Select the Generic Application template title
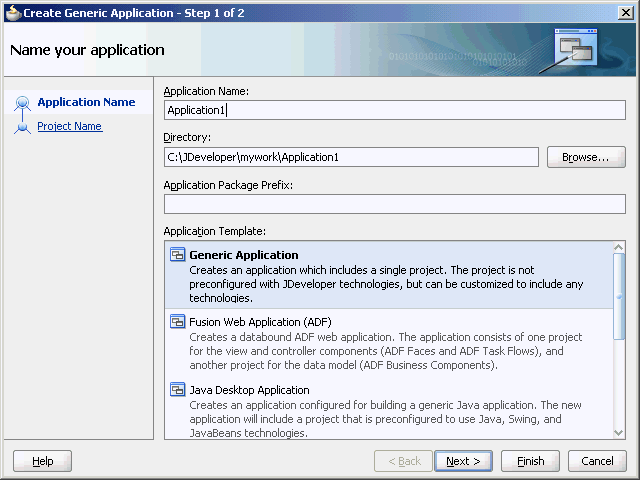Screen dimensions: 640x480 tap(244, 255)
